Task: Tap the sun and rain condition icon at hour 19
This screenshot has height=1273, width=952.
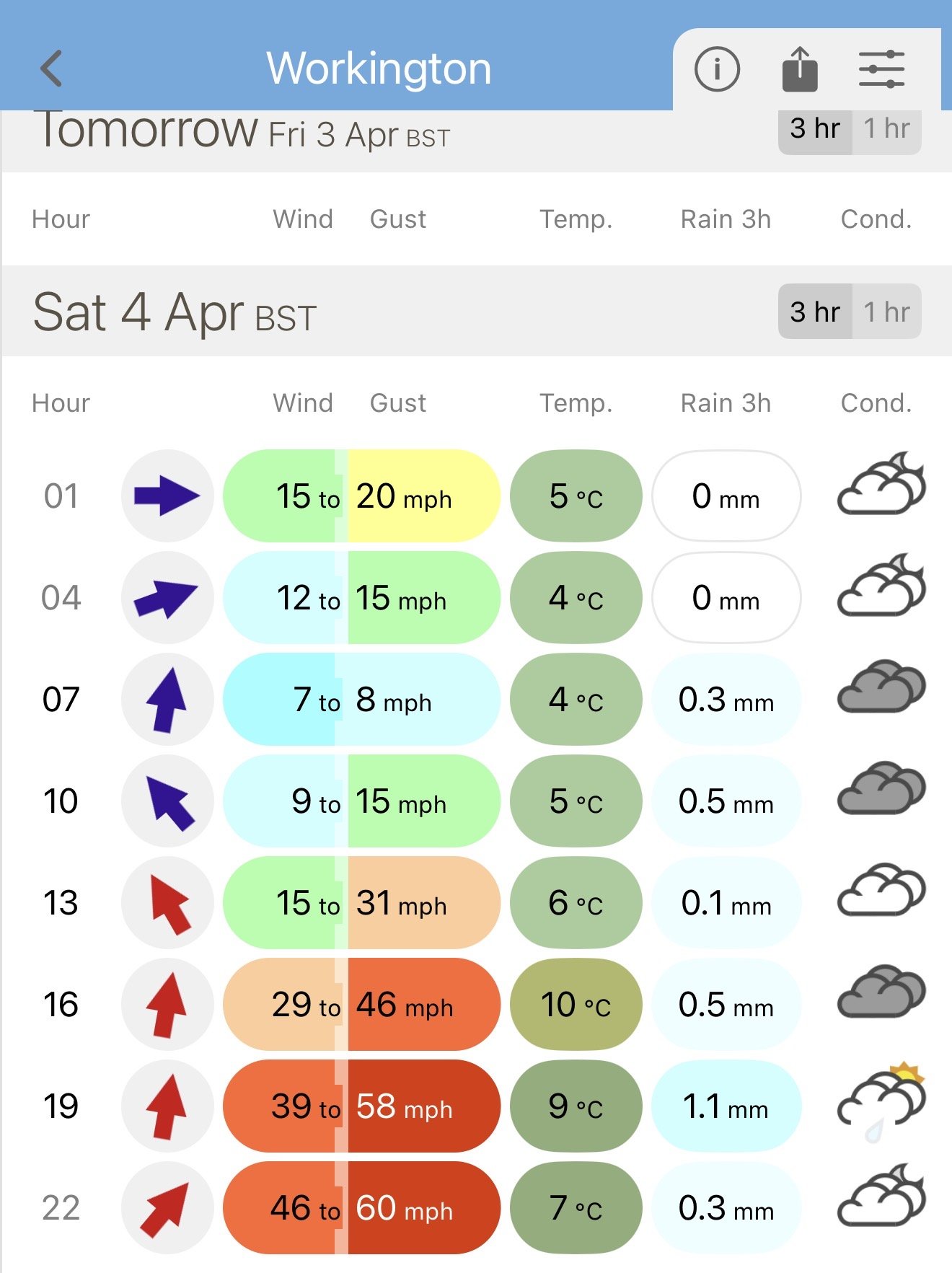Action: [881, 1102]
